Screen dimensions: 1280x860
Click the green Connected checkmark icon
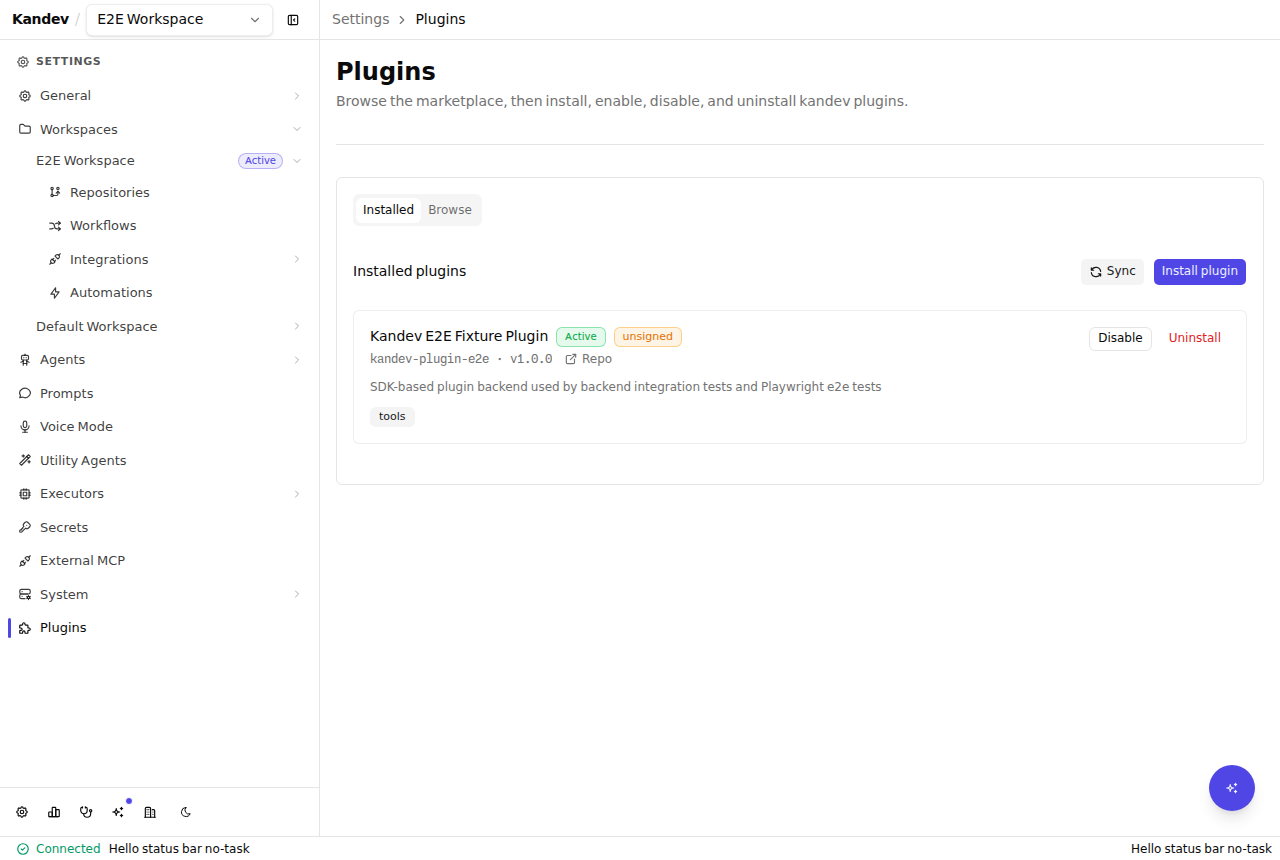click(23, 849)
